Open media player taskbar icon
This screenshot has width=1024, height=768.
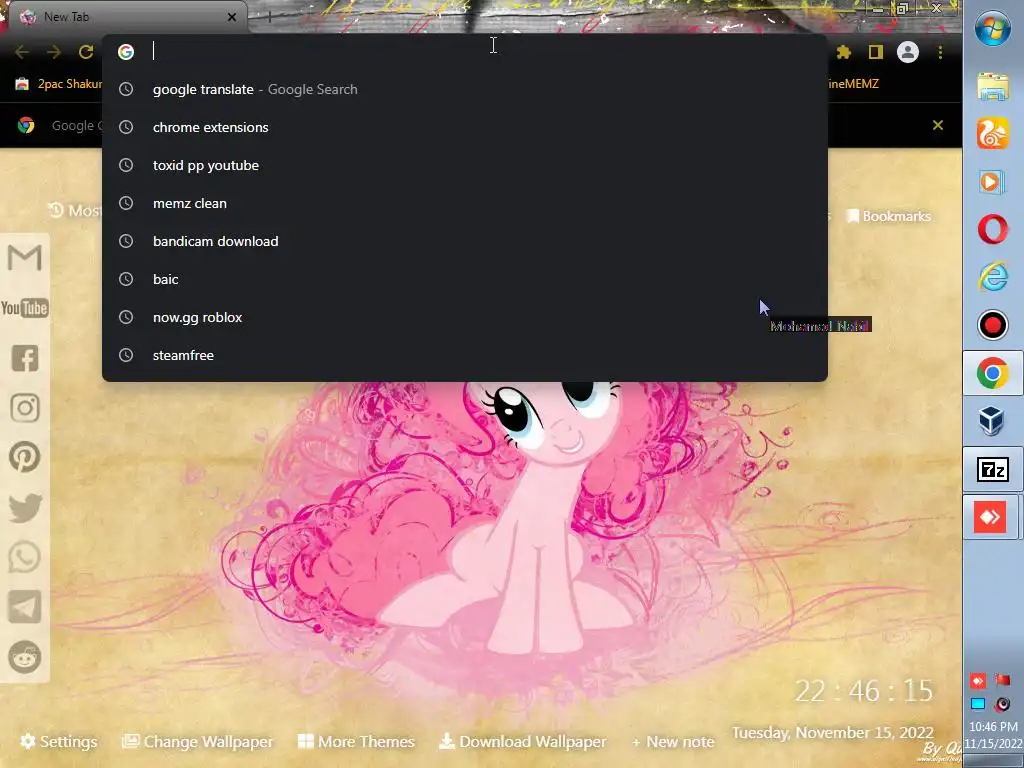(991, 182)
